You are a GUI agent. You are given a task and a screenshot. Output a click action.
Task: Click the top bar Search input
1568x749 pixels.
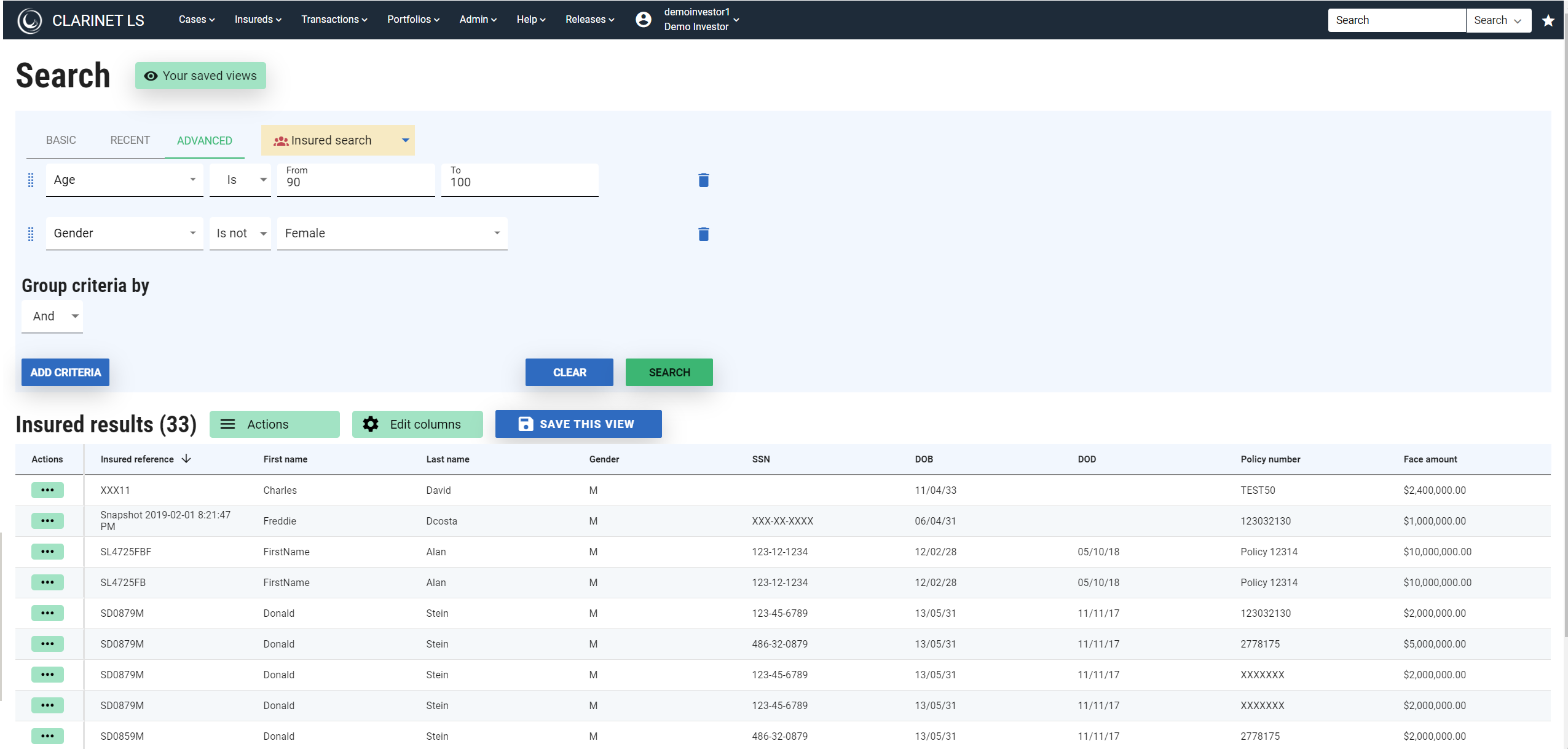[1397, 20]
